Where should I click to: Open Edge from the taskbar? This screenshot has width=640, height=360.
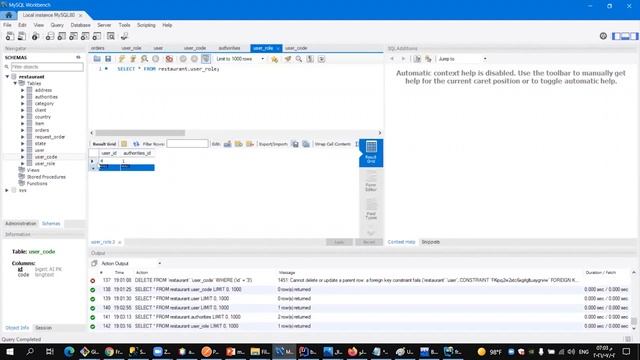point(69,351)
